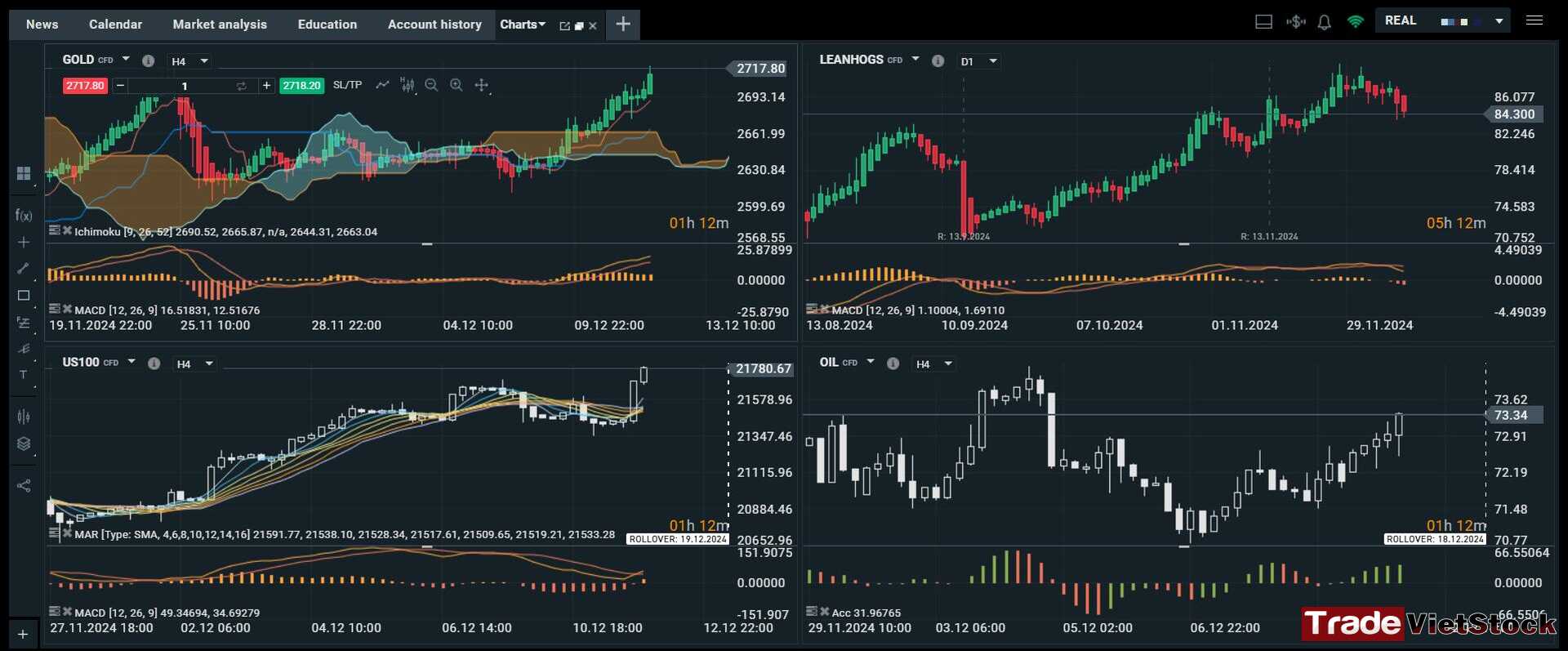Select the text annotation tool
1568x651 pixels.
coord(24,375)
